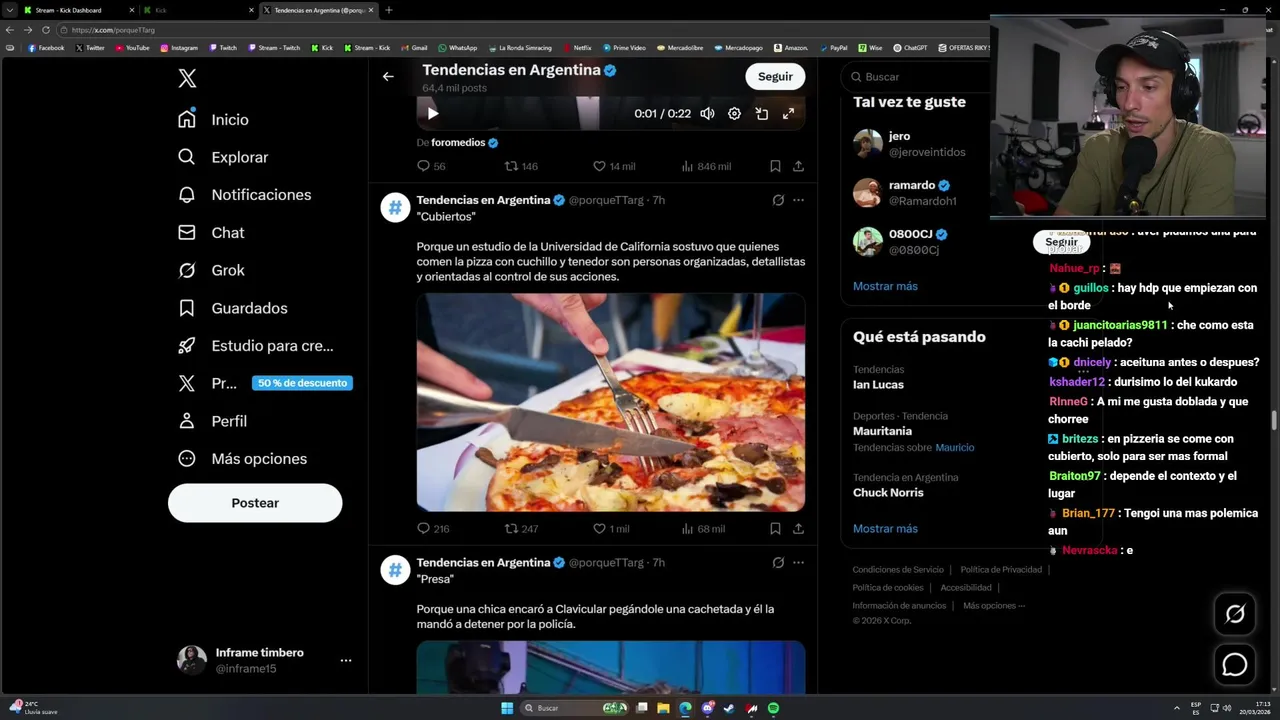Image resolution: width=1280 pixels, height=720 pixels.
Task: Open jero suggested profile
Action: (x=910, y=144)
